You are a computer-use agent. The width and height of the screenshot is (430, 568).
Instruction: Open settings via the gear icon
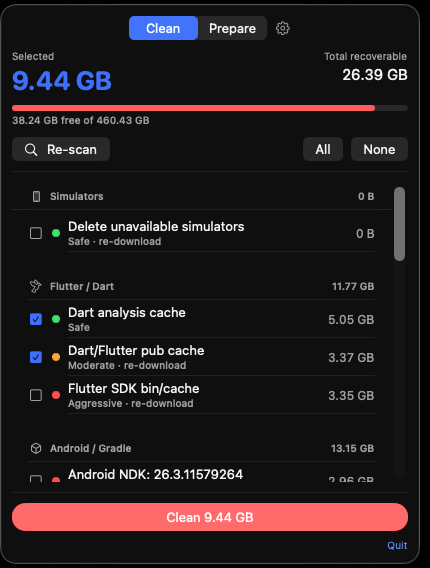pyautogui.click(x=283, y=28)
